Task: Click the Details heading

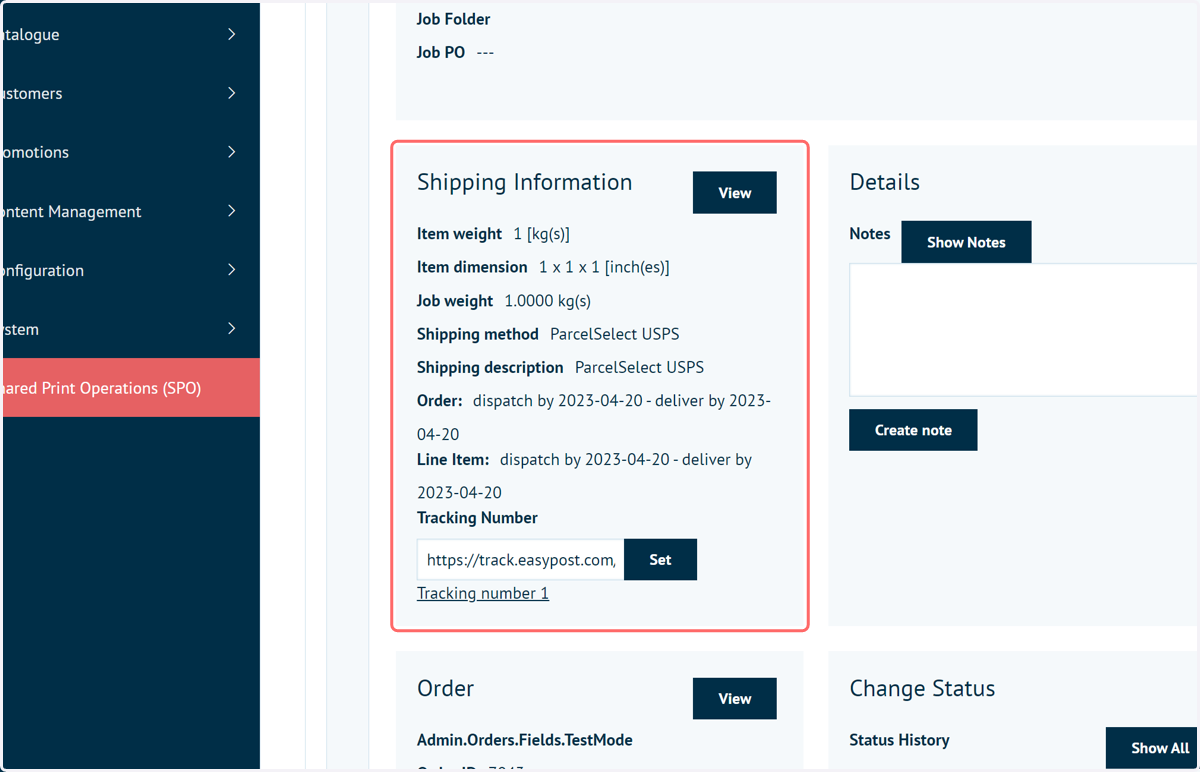Action: (x=885, y=182)
